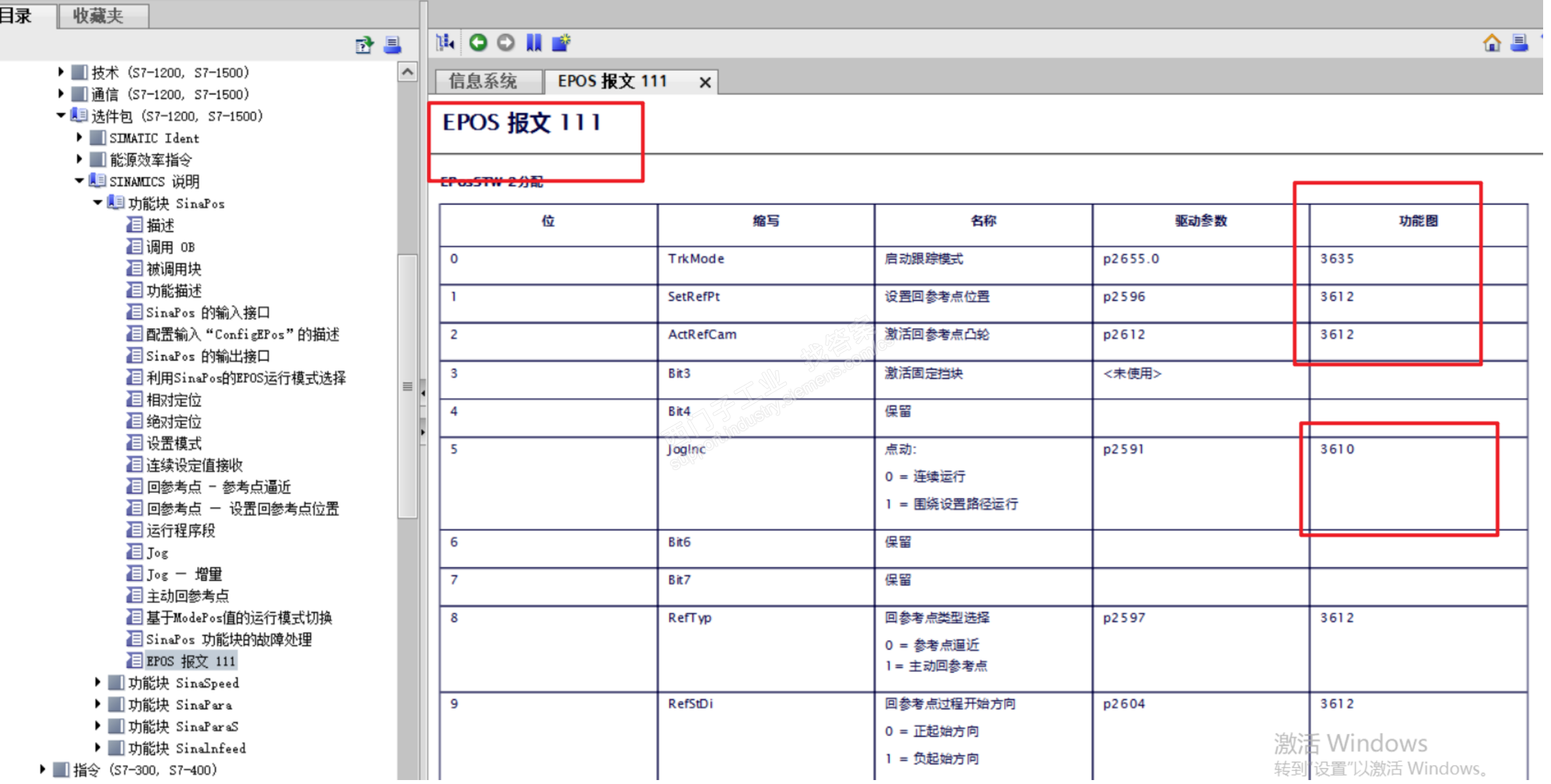
Task: Expand the 功能块 SinaSpeed node
Action: tap(97, 682)
